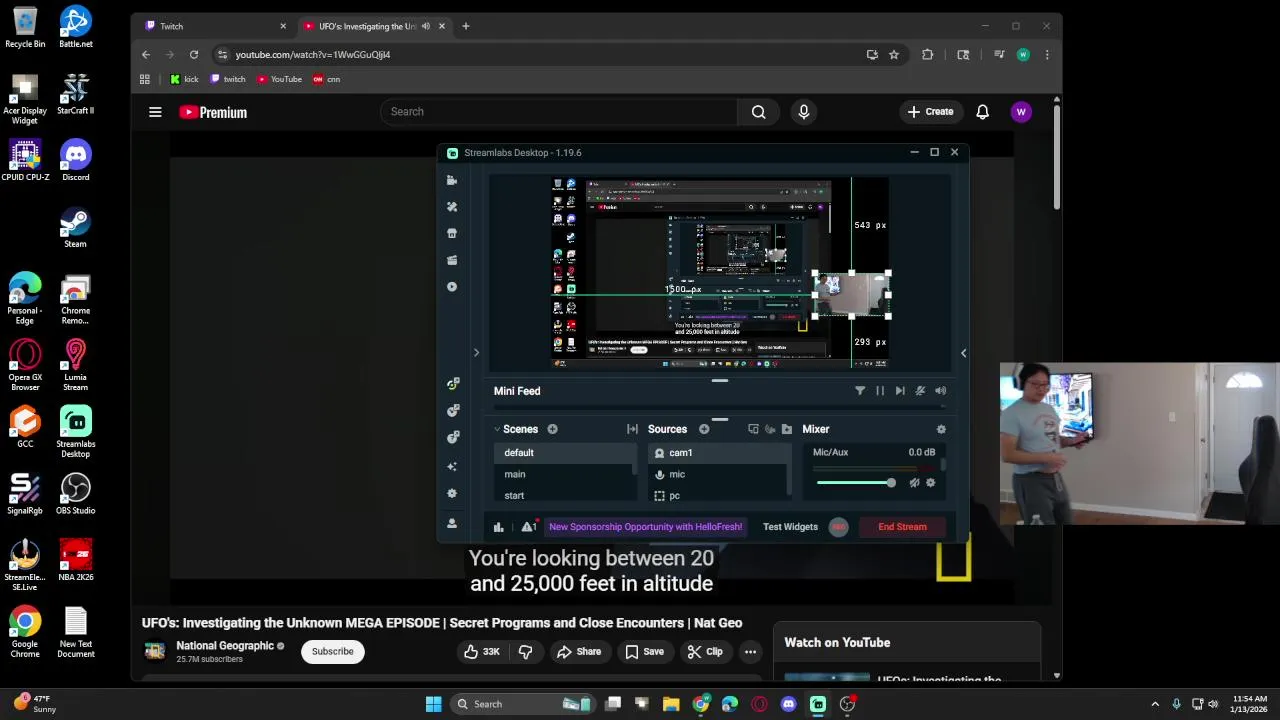This screenshot has width=1280, height=720.
Task: Open Streamlabs settings gear in sidebar
Action: 452,493
